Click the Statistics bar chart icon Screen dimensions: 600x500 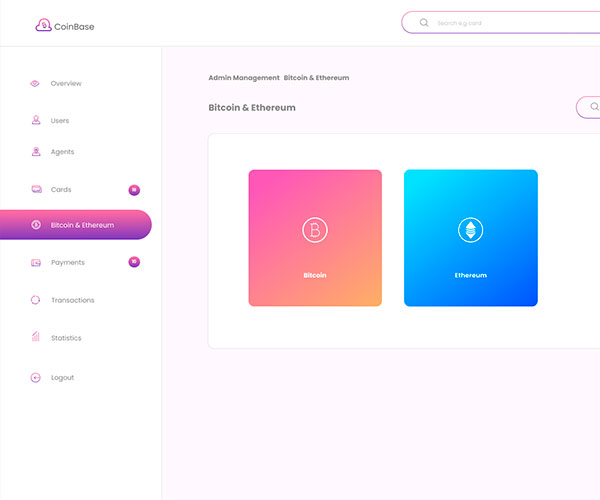pyautogui.click(x=36, y=336)
